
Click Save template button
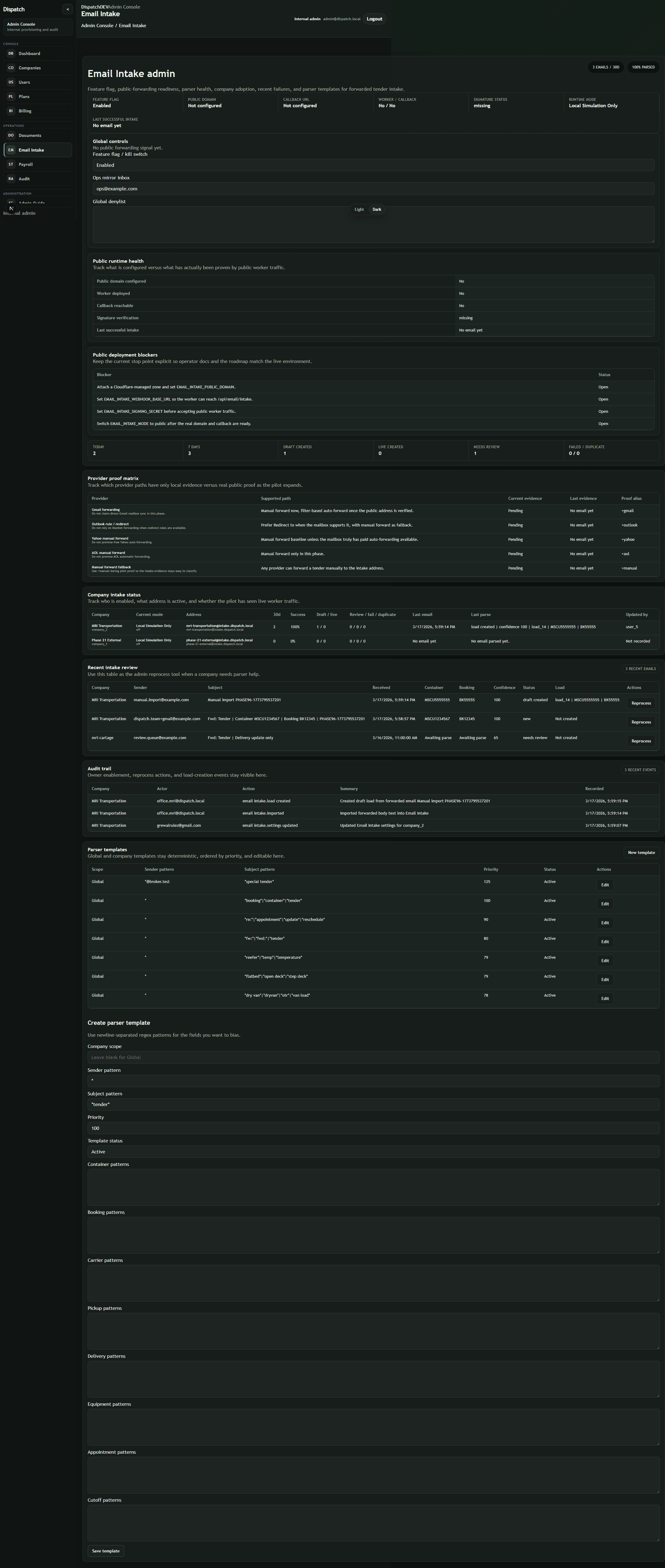106,1551
